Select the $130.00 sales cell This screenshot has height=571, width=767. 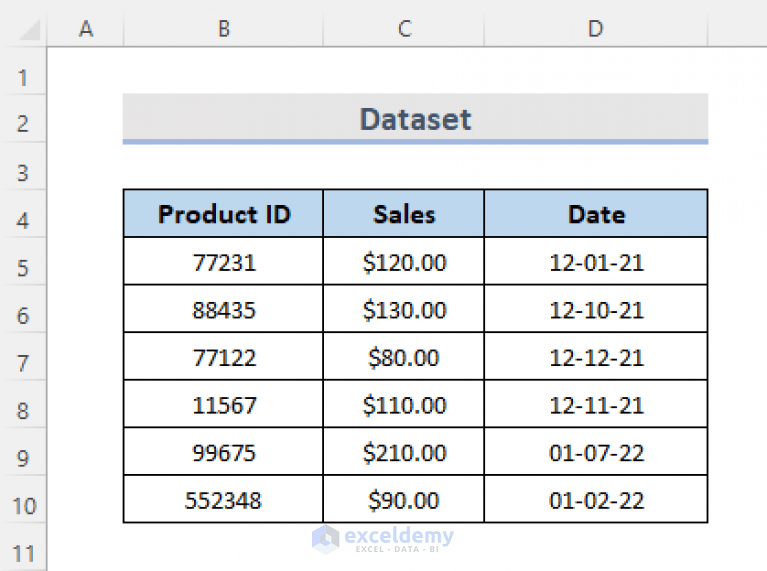[404, 309]
